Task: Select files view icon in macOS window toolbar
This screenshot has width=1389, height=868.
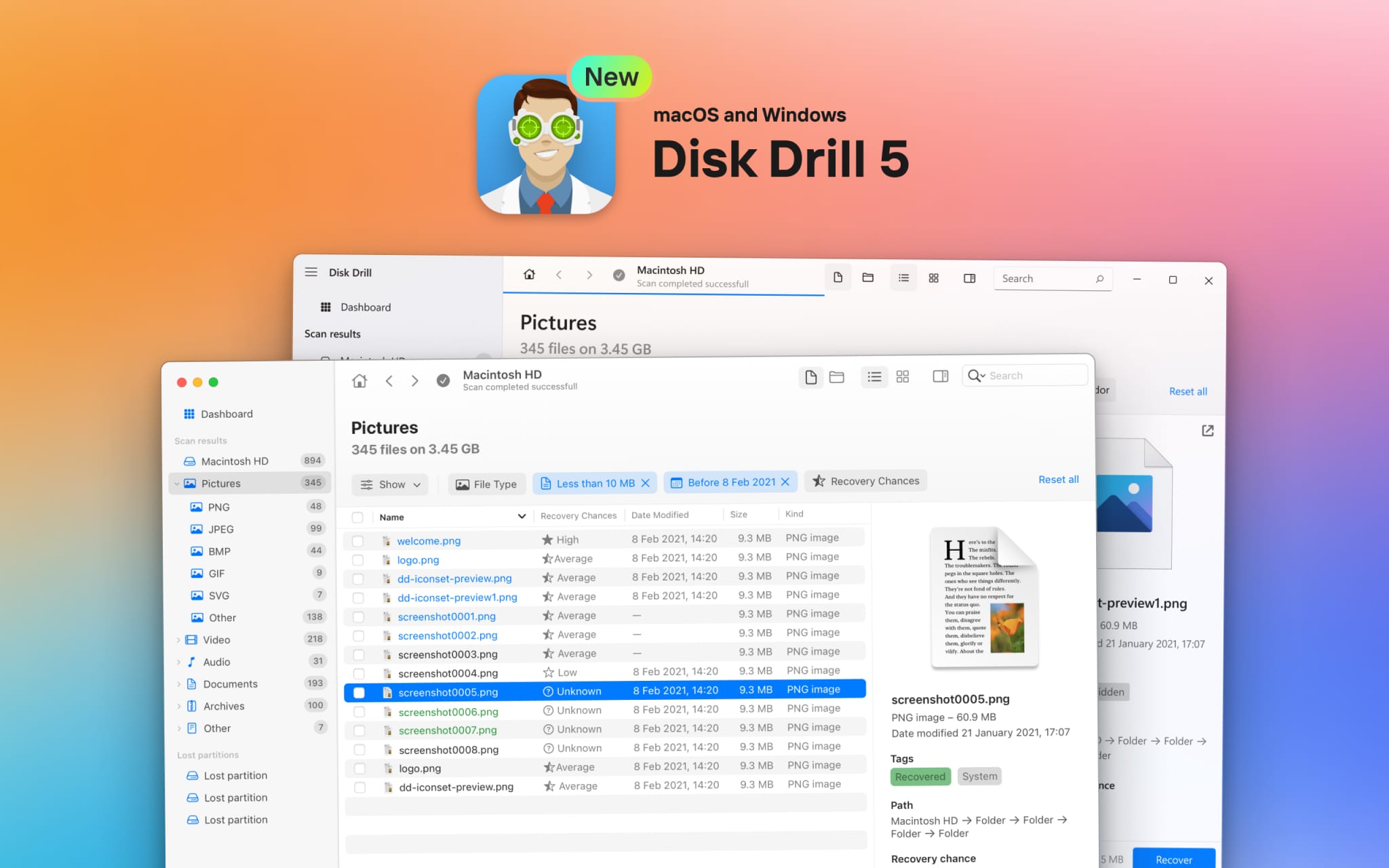Action: (x=810, y=377)
